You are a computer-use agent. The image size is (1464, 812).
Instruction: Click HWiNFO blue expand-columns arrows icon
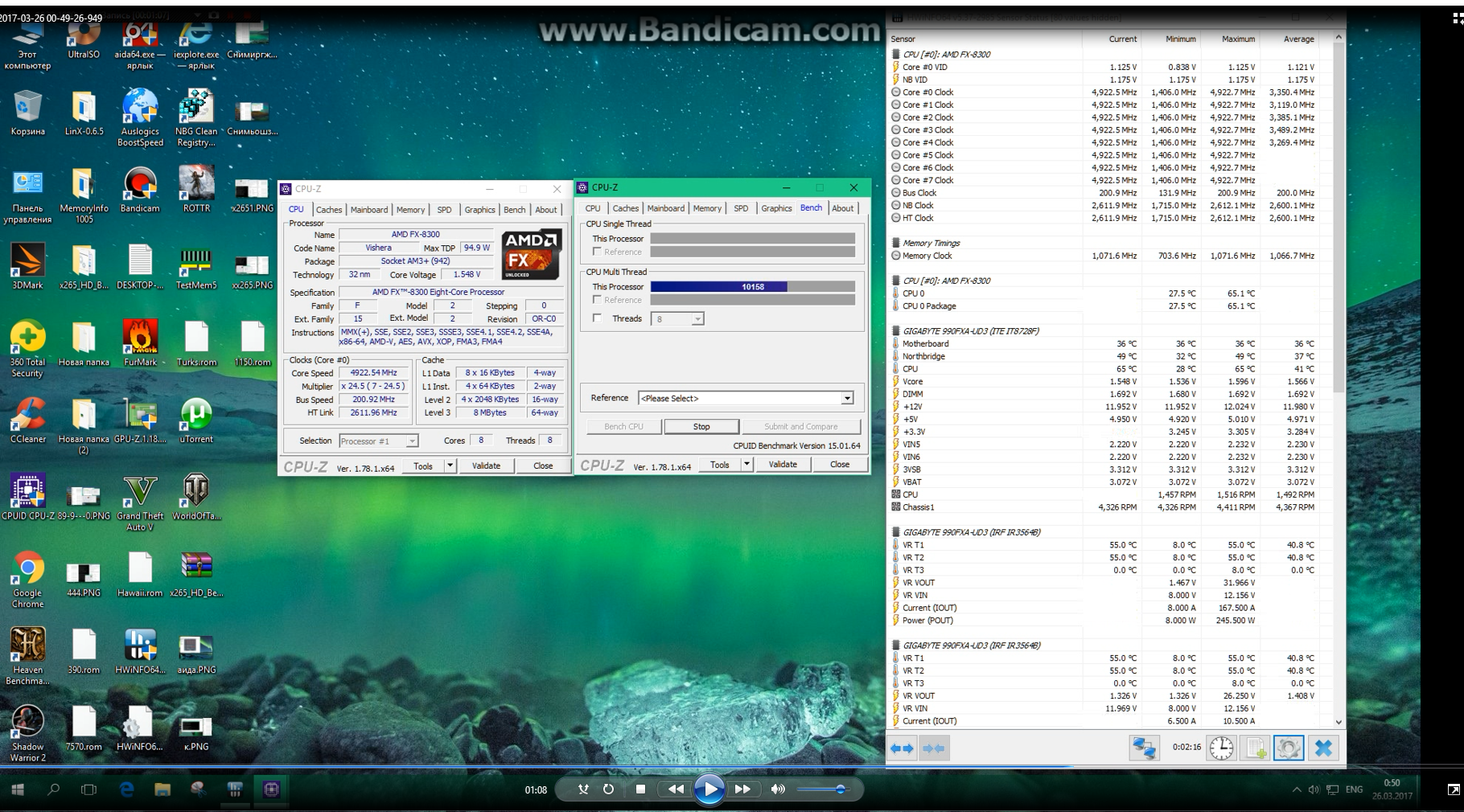pyautogui.click(x=902, y=748)
